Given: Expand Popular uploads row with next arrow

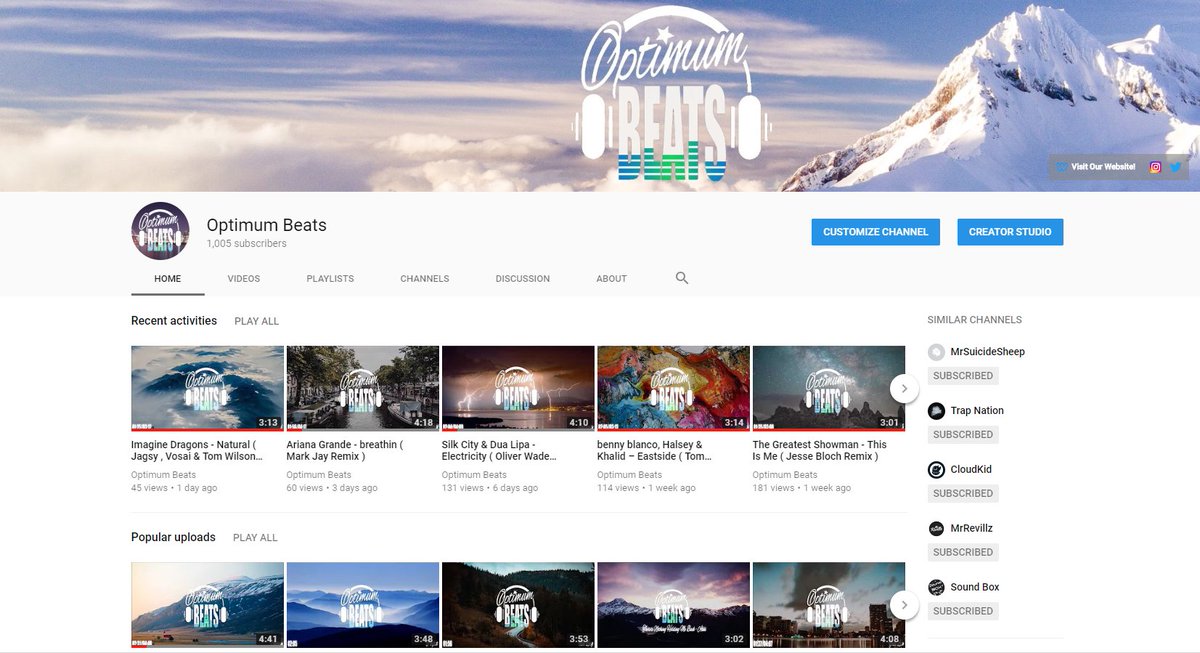Looking at the screenshot, I should click(904, 604).
